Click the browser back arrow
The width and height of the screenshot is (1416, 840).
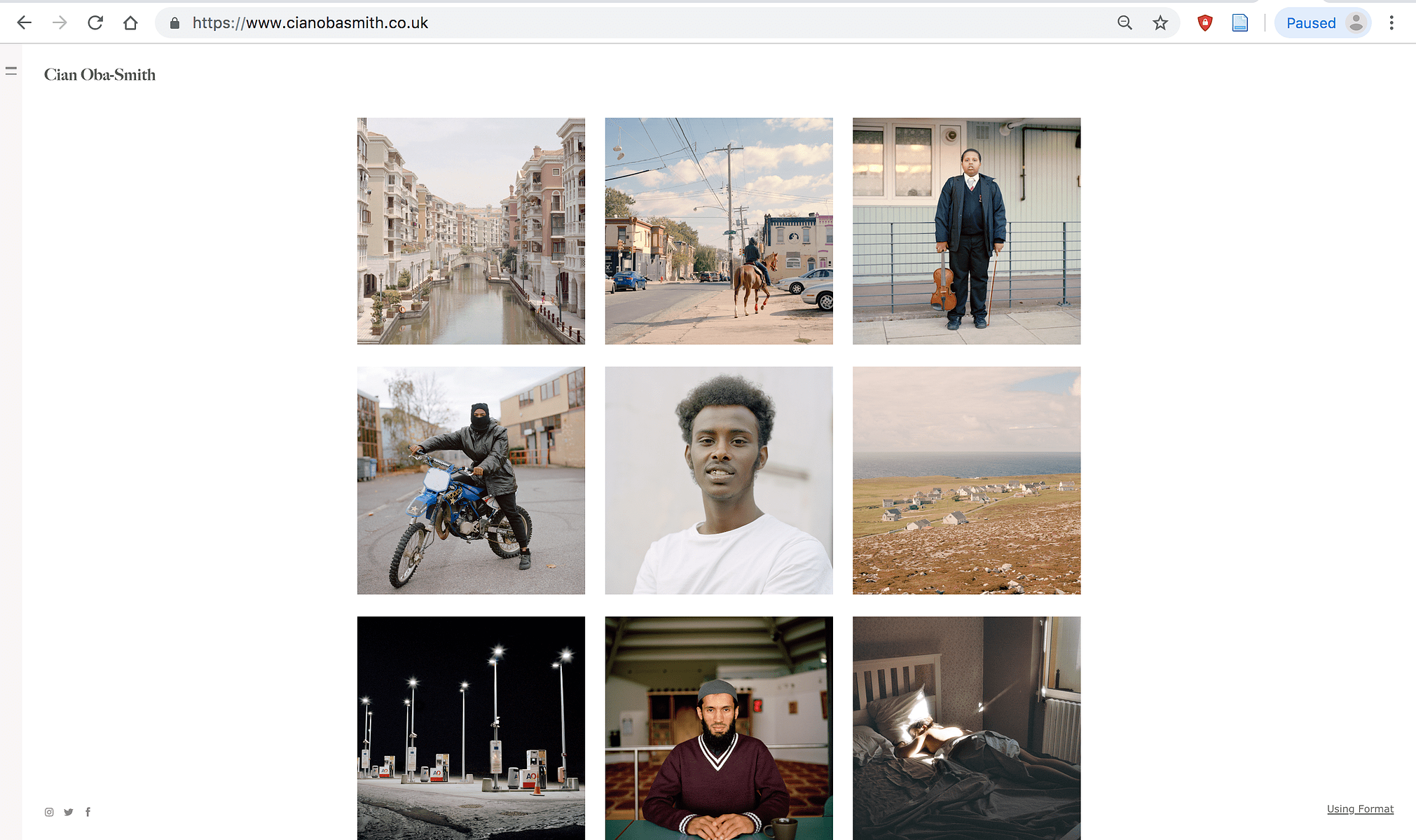[x=25, y=23]
